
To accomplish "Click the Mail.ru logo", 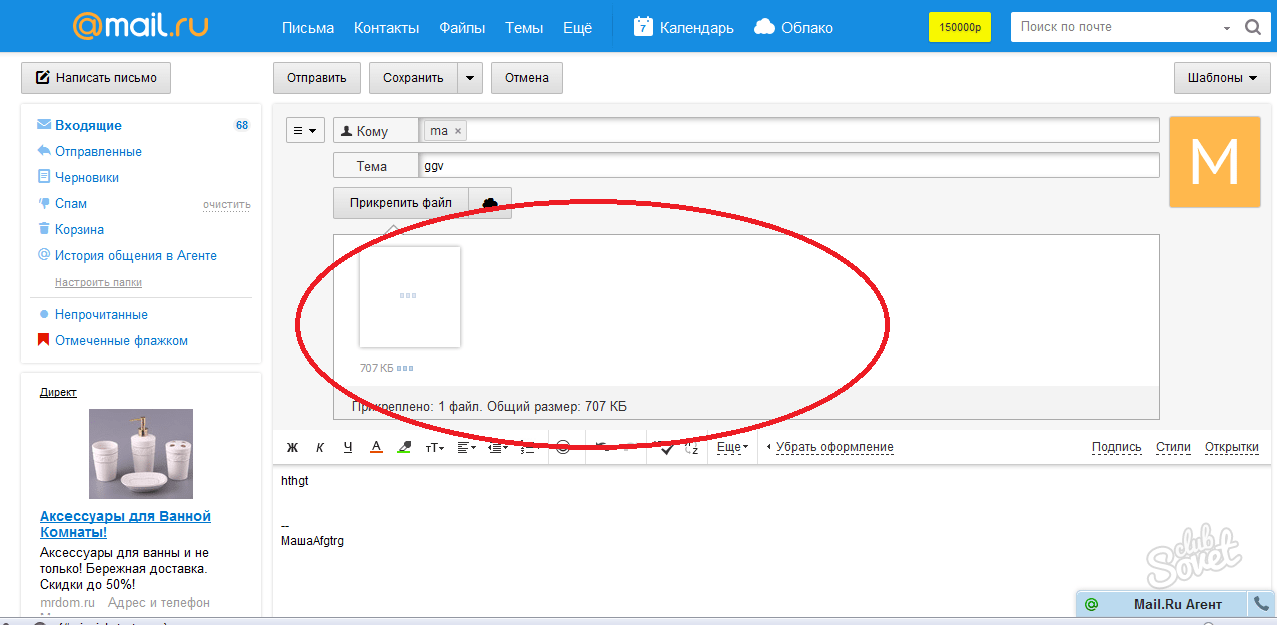I will (140, 26).
